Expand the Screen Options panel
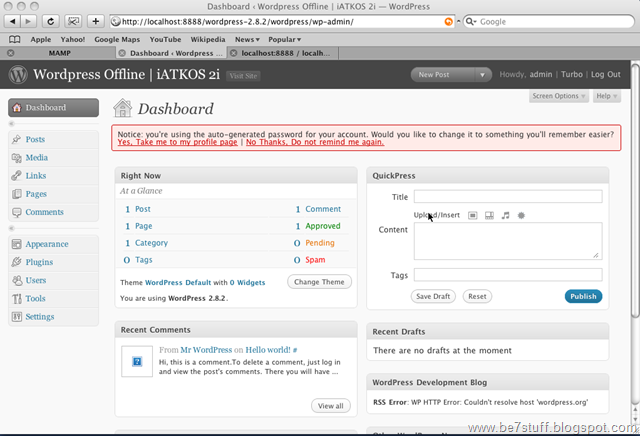Viewport: 640px width, 436px height. tap(559, 96)
